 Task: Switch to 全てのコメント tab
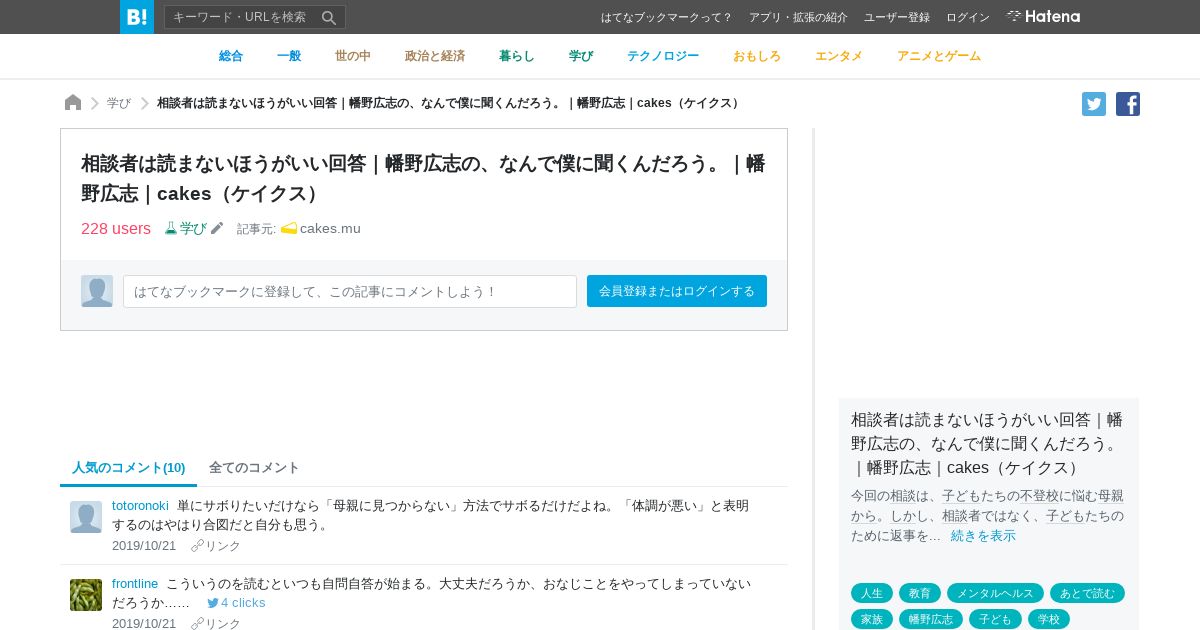[254, 468]
